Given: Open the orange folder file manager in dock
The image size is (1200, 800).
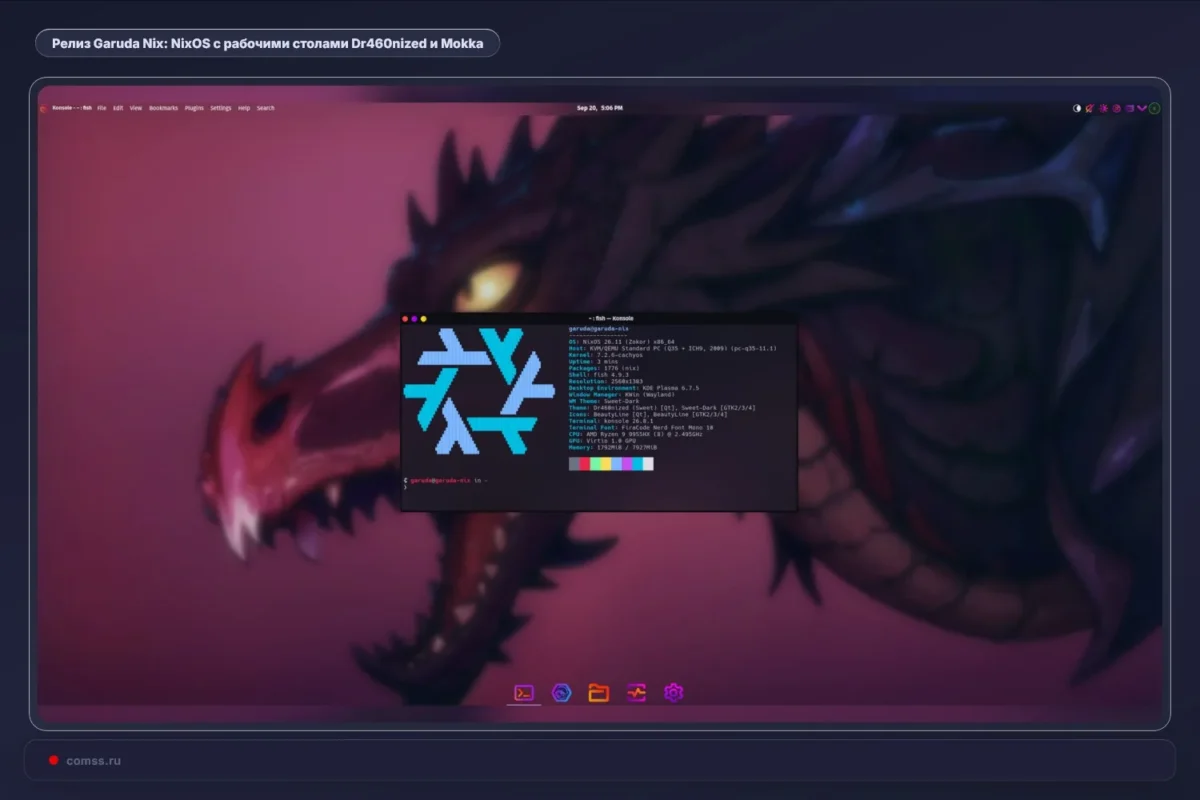Looking at the screenshot, I should click(x=599, y=692).
